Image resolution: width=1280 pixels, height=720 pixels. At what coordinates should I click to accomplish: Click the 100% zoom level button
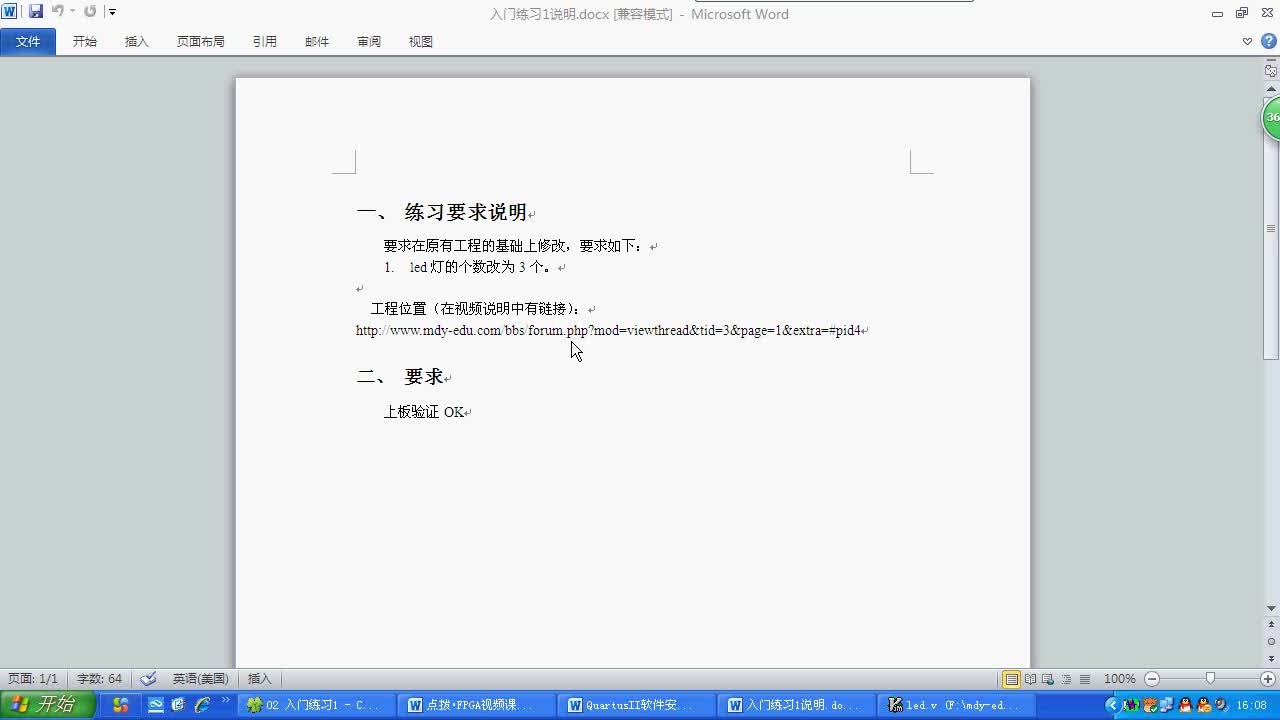tap(1119, 679)
